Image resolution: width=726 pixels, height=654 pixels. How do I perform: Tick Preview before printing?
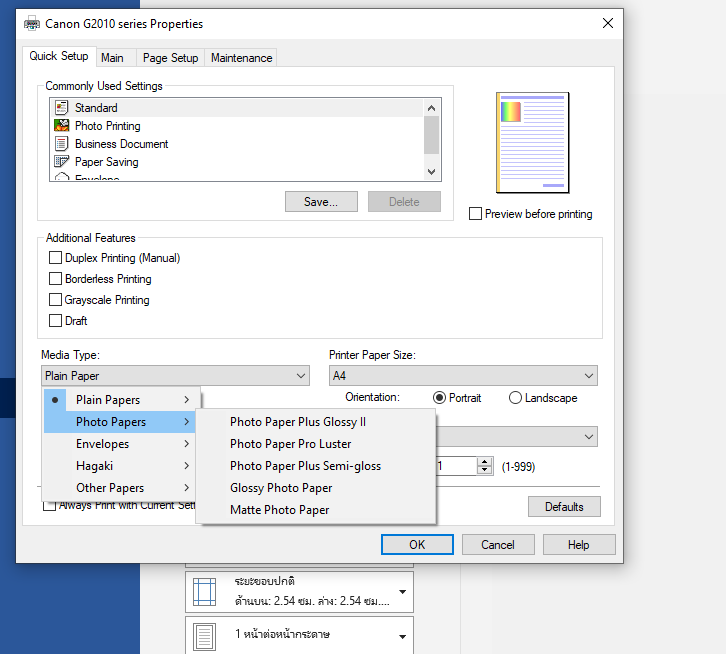[475, 214]
